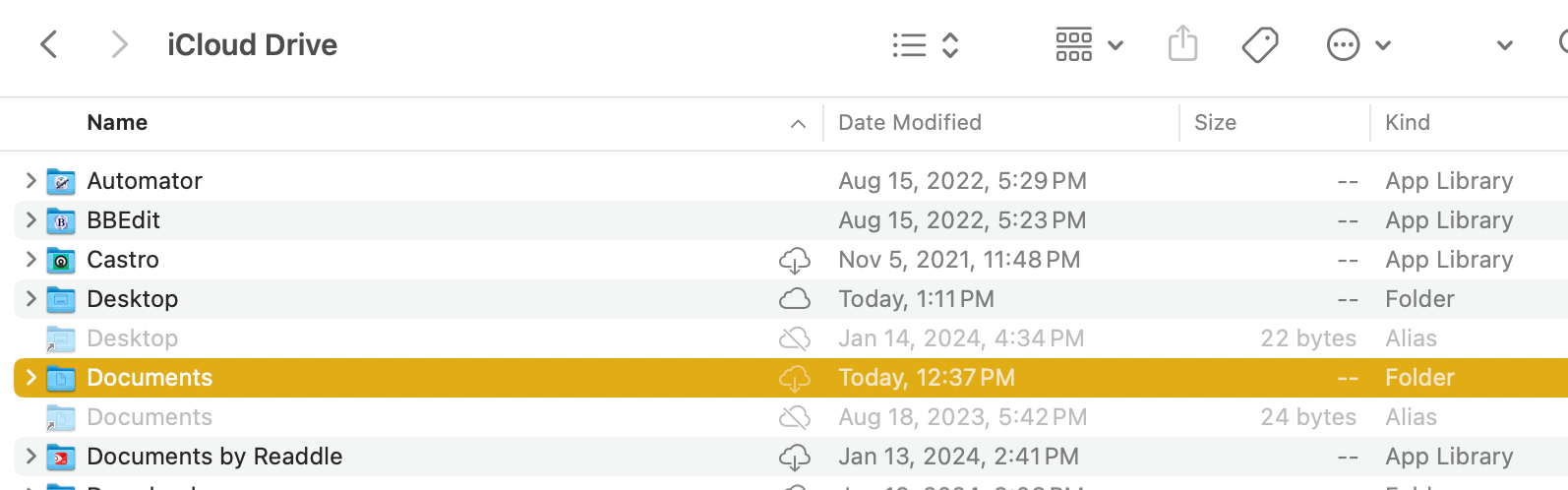Click the Desktop folder icon

pos(61,299)
